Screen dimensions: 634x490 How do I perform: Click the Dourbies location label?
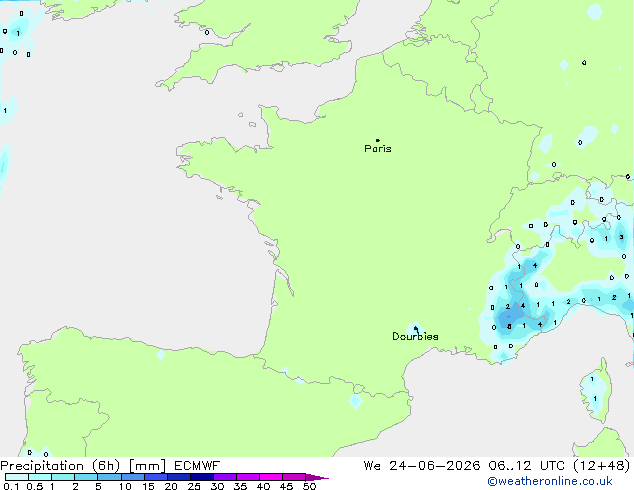(x=415, y=336)
